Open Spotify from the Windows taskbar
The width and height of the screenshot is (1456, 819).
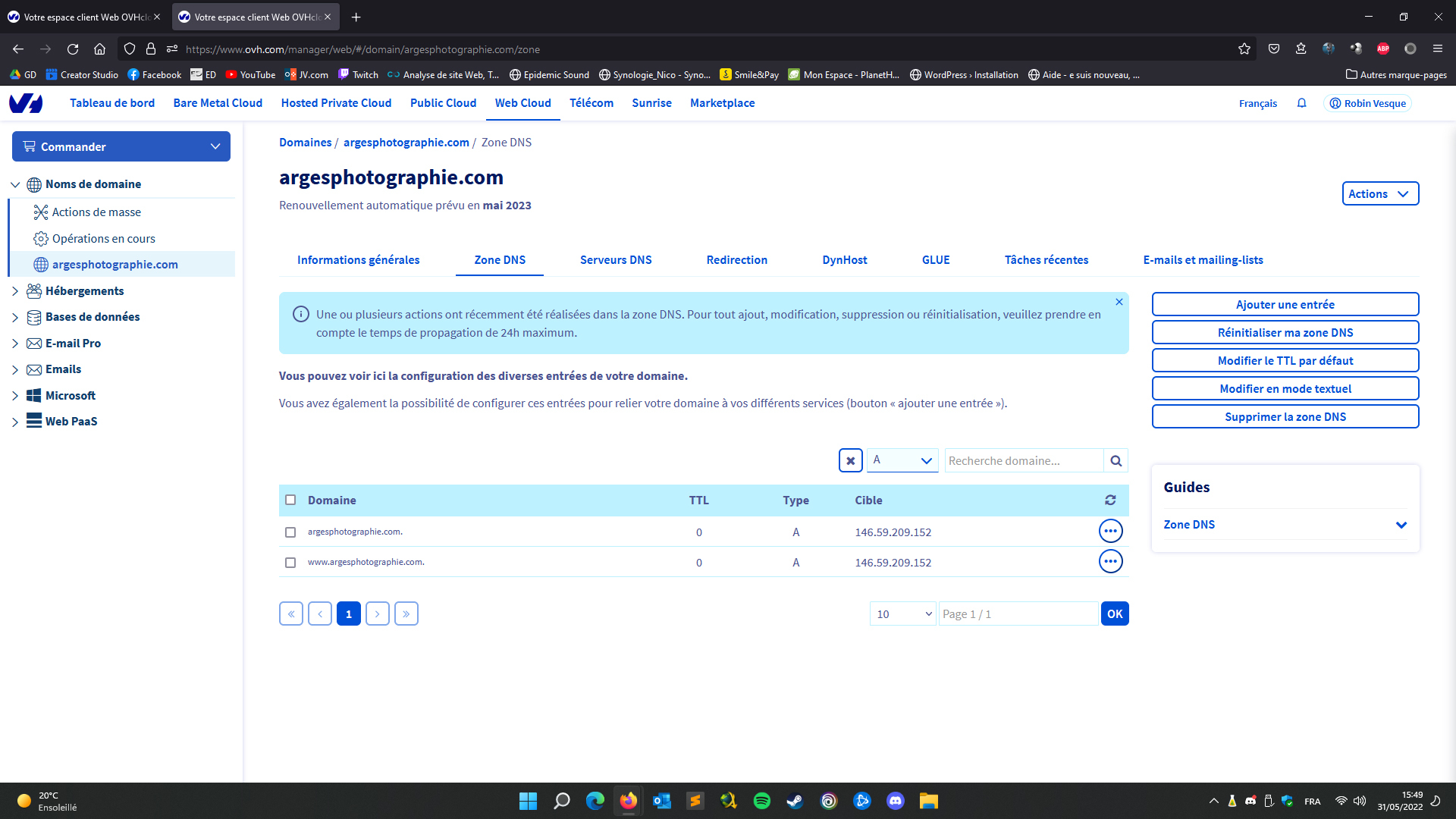pos(761,801)
